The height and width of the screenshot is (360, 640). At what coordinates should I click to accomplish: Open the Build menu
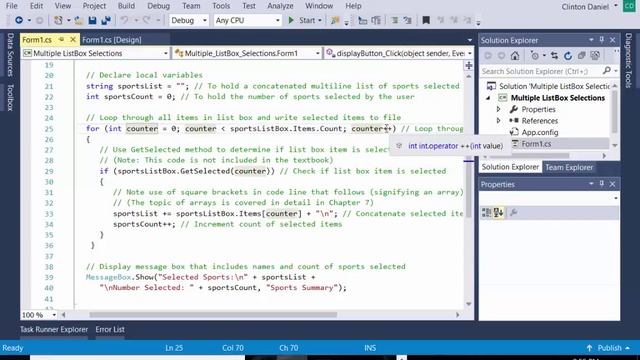click(x=126, y=6)
